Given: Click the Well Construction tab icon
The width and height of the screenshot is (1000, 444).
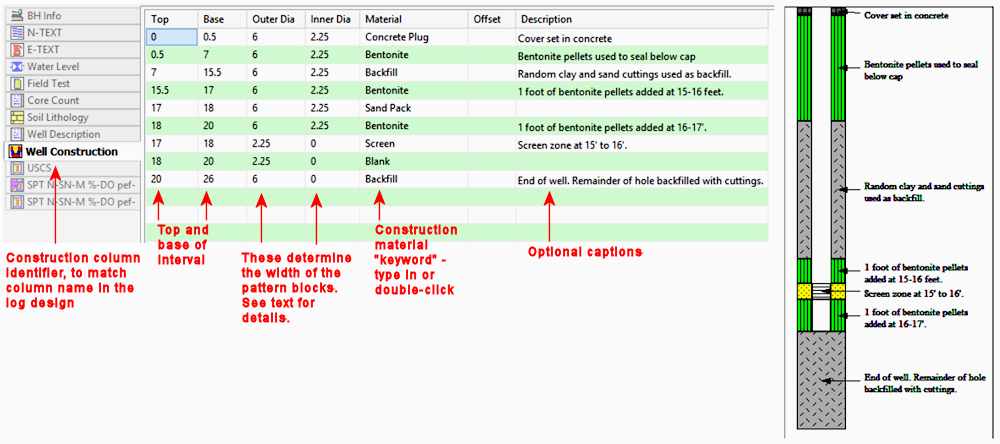Looking at the screenshot, I should click(15, 152).
